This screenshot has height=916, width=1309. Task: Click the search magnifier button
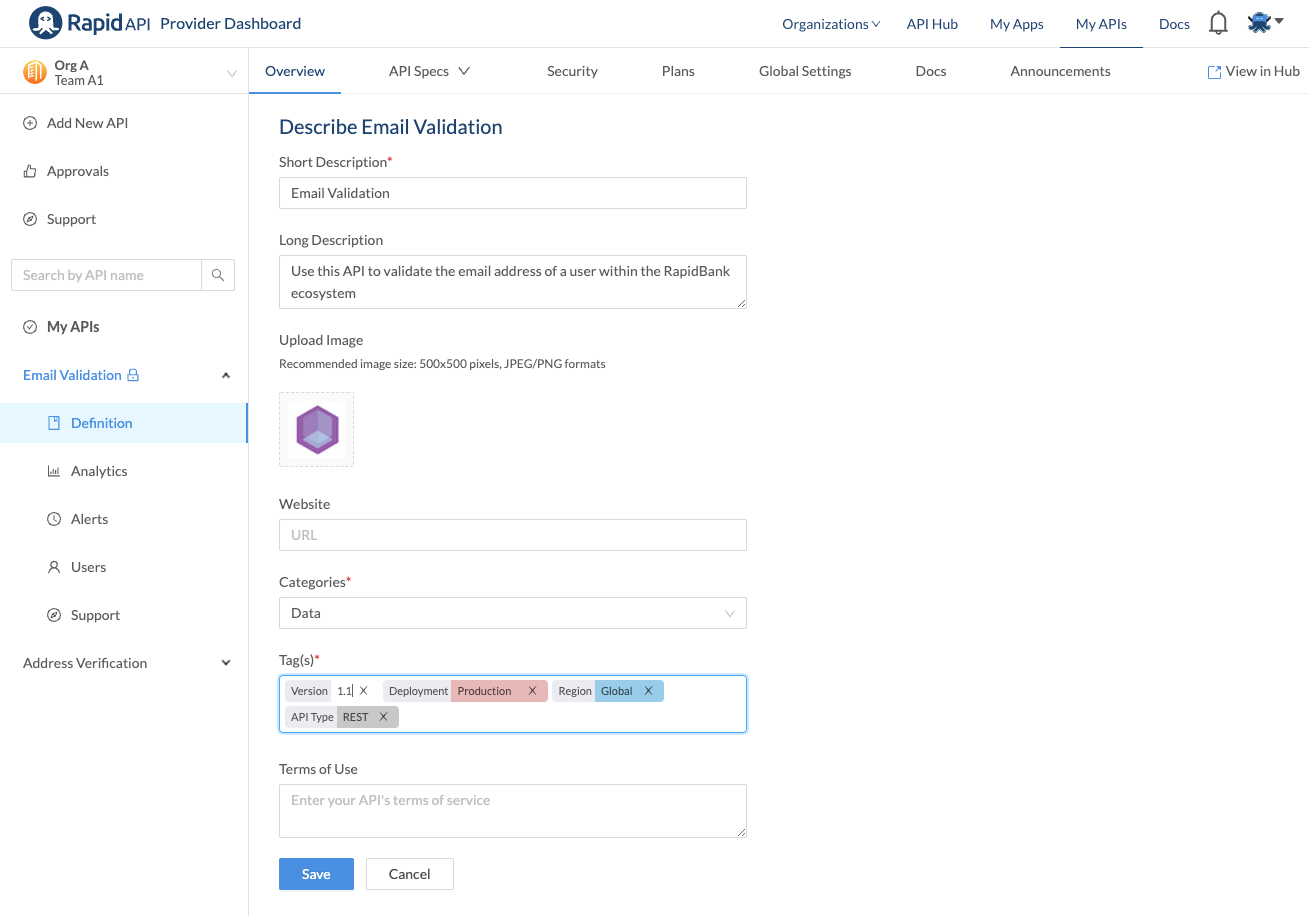[x=218, y=275]
